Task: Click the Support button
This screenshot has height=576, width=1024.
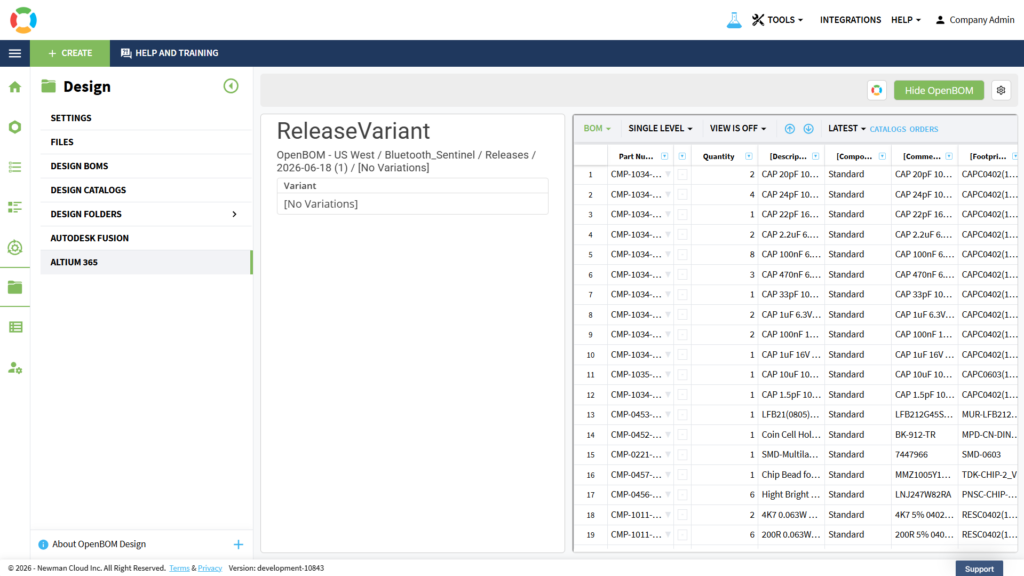Action: tap(979, 569)
